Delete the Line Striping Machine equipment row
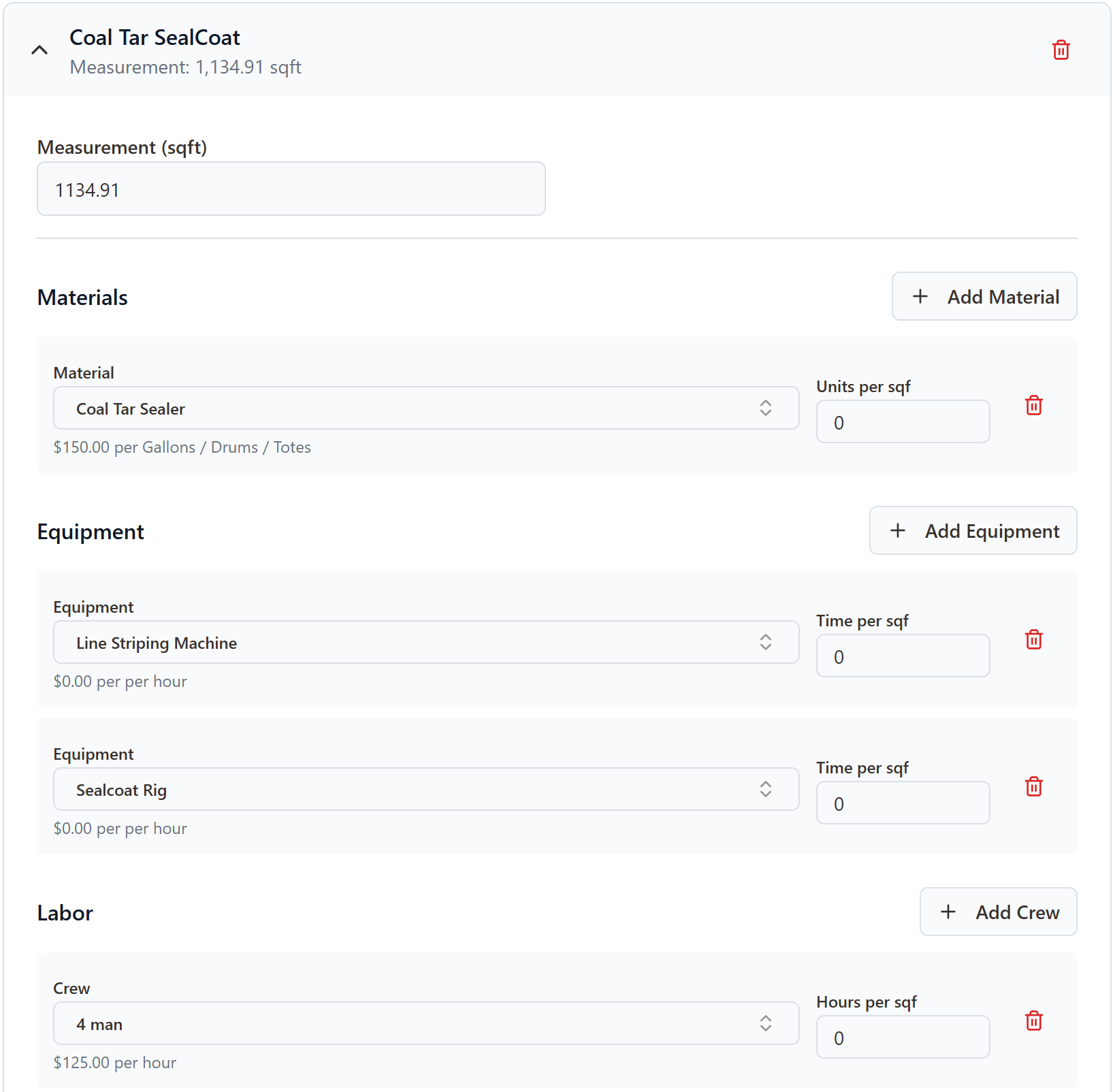This screenshot has height=1092, width=1115. coord(1033,639)
